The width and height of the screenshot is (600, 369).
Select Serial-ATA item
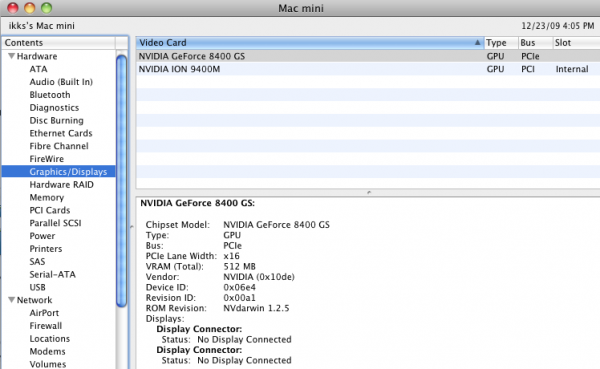[52, 274]
